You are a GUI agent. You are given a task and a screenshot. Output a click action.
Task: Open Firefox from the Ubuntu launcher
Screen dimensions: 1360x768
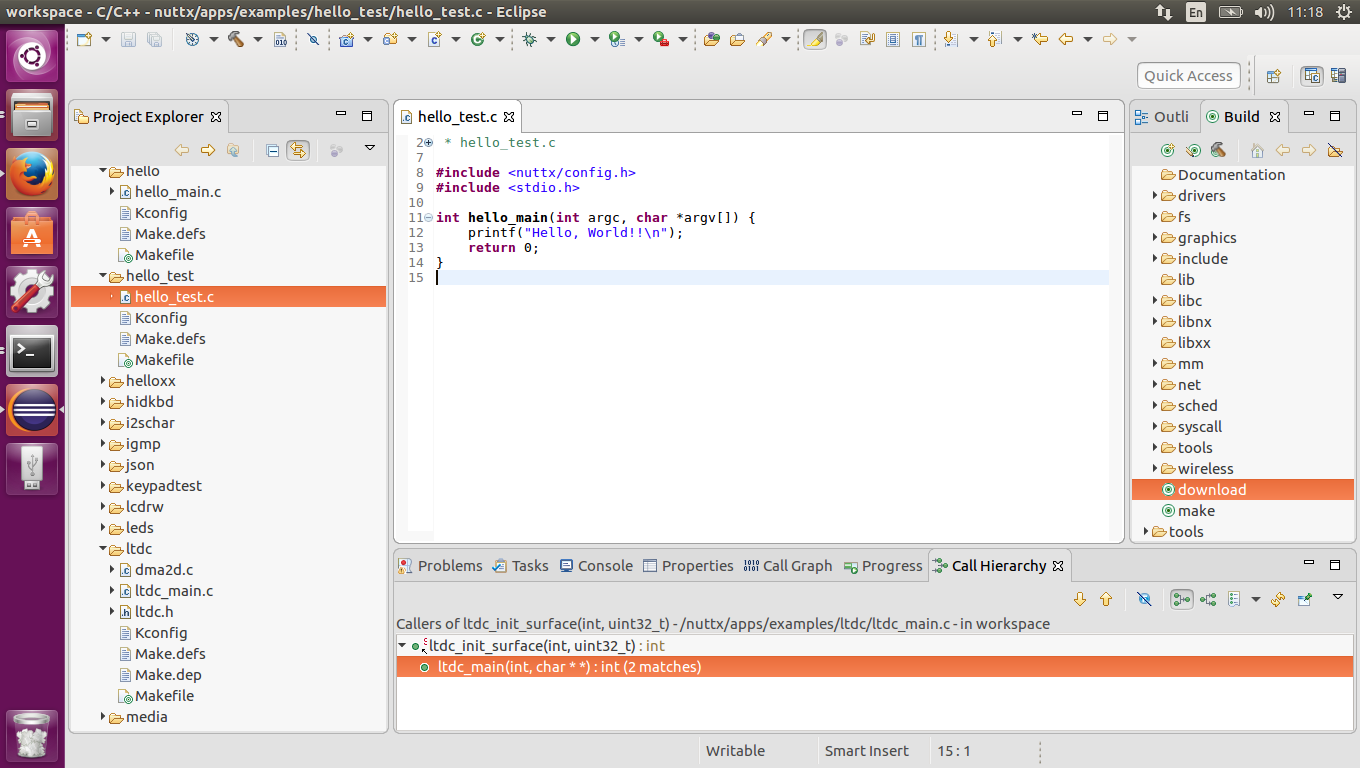tap(32, 175)
